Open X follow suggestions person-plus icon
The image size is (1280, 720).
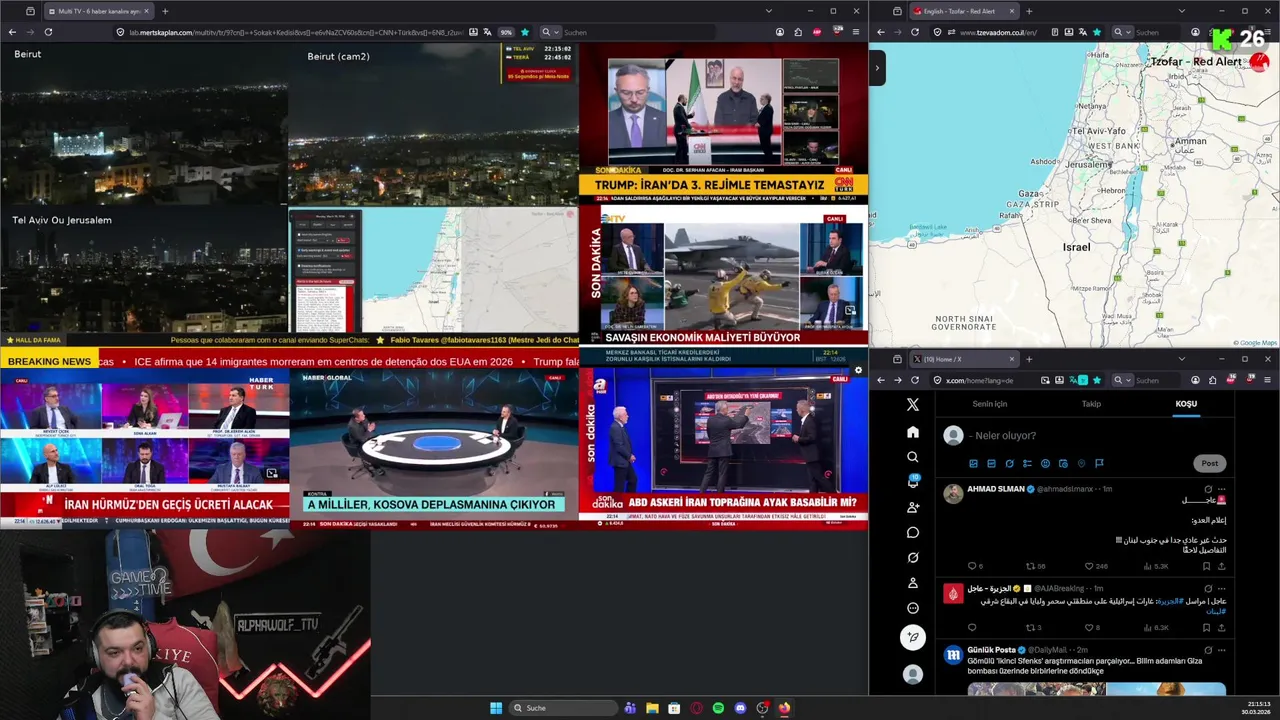tap(912, 508)
